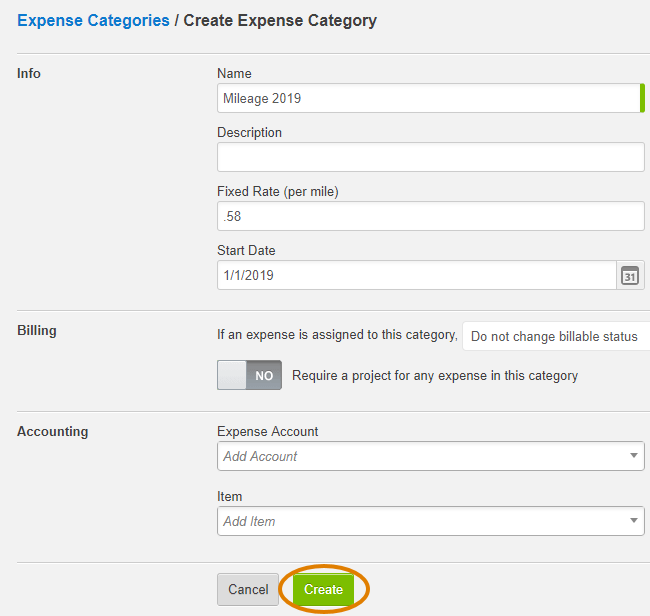Click the green Create button
The height and width of the screenshot is (616, 650).
point(323,589)
